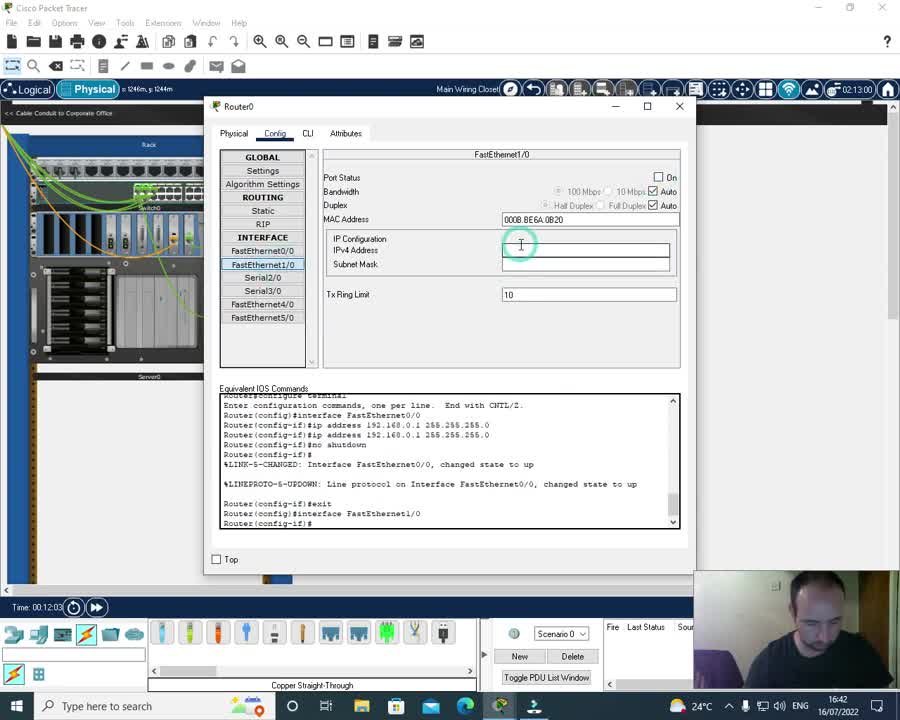Screen dimensions: 900x720
Task: Open the Attributes tab
Action: tap(346, 133)
